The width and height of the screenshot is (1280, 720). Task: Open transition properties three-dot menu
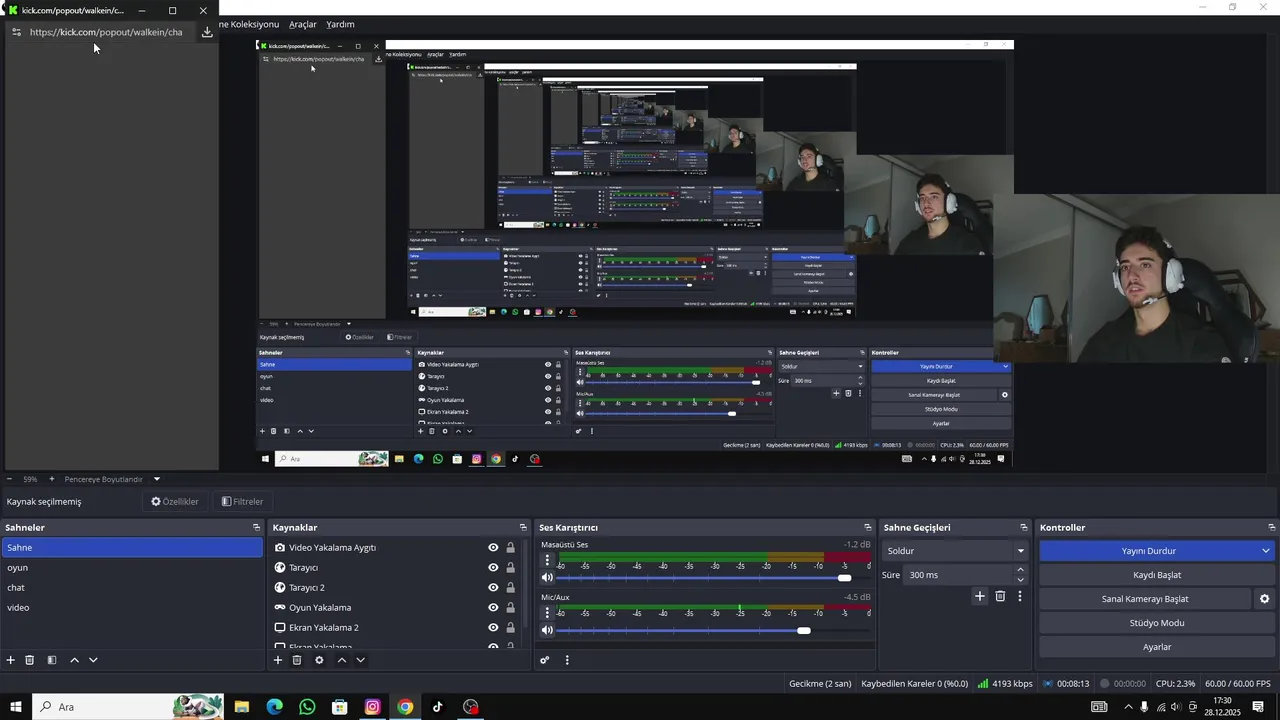pyautogui.click(x=1020, y=596)
